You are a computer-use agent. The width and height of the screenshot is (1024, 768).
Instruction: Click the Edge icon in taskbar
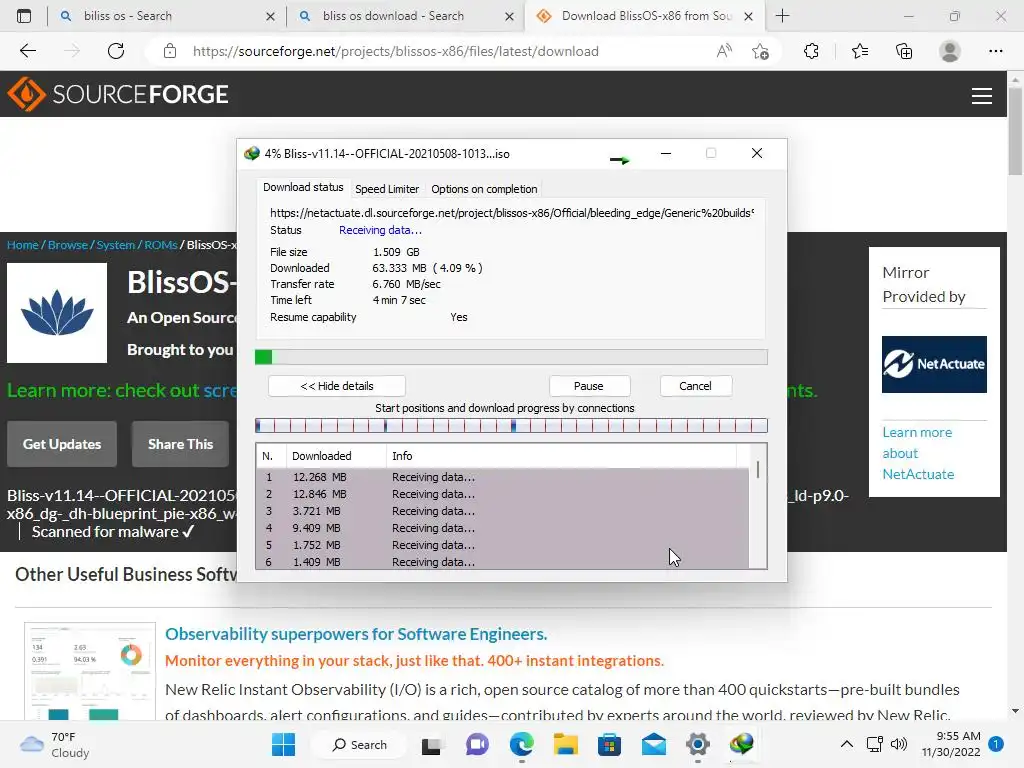tap(521, 744)
